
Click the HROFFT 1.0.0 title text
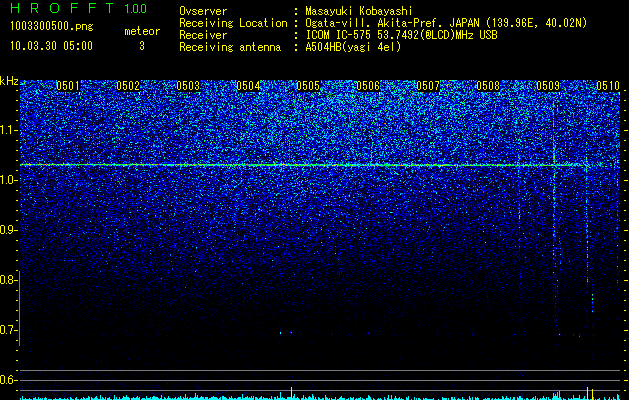pos(78,8)
